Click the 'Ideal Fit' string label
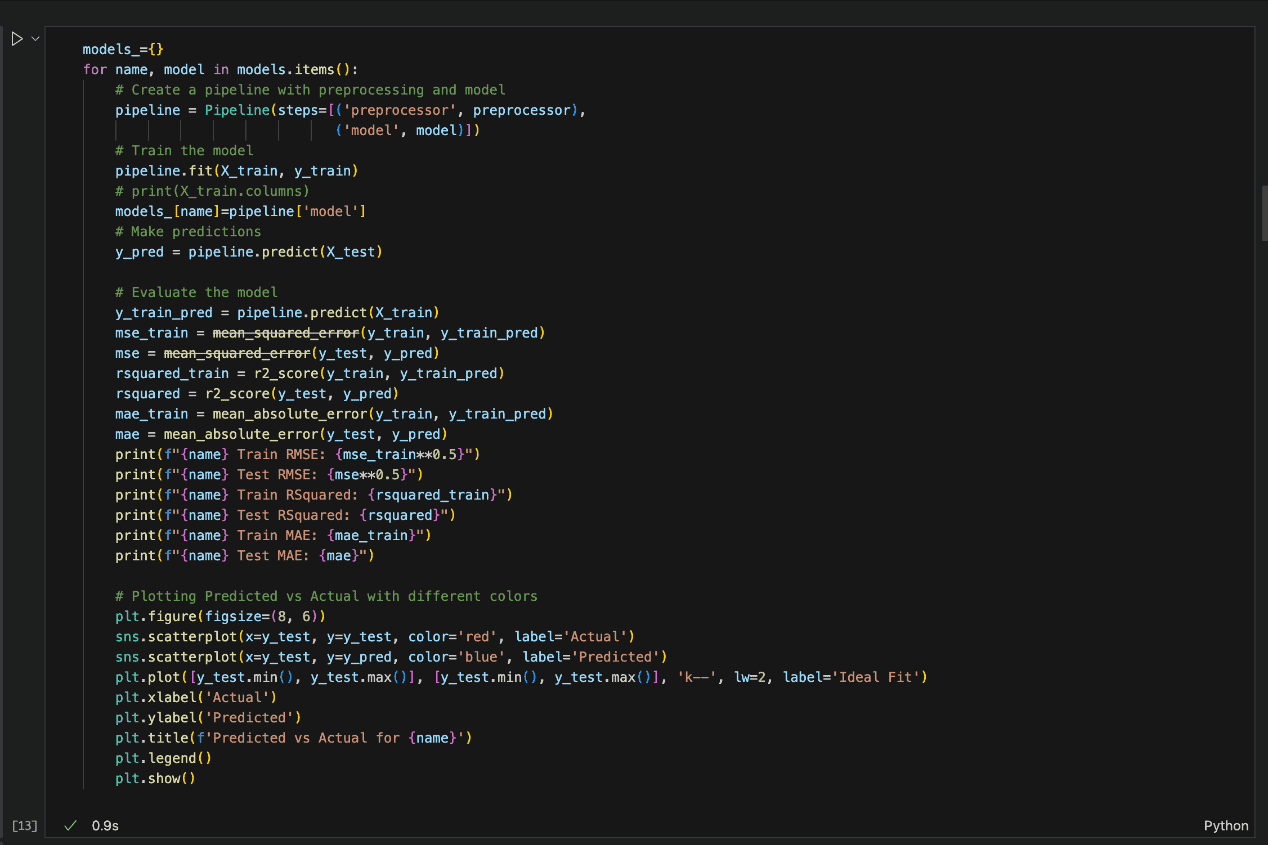The image size is (1268, 845). 877,676
